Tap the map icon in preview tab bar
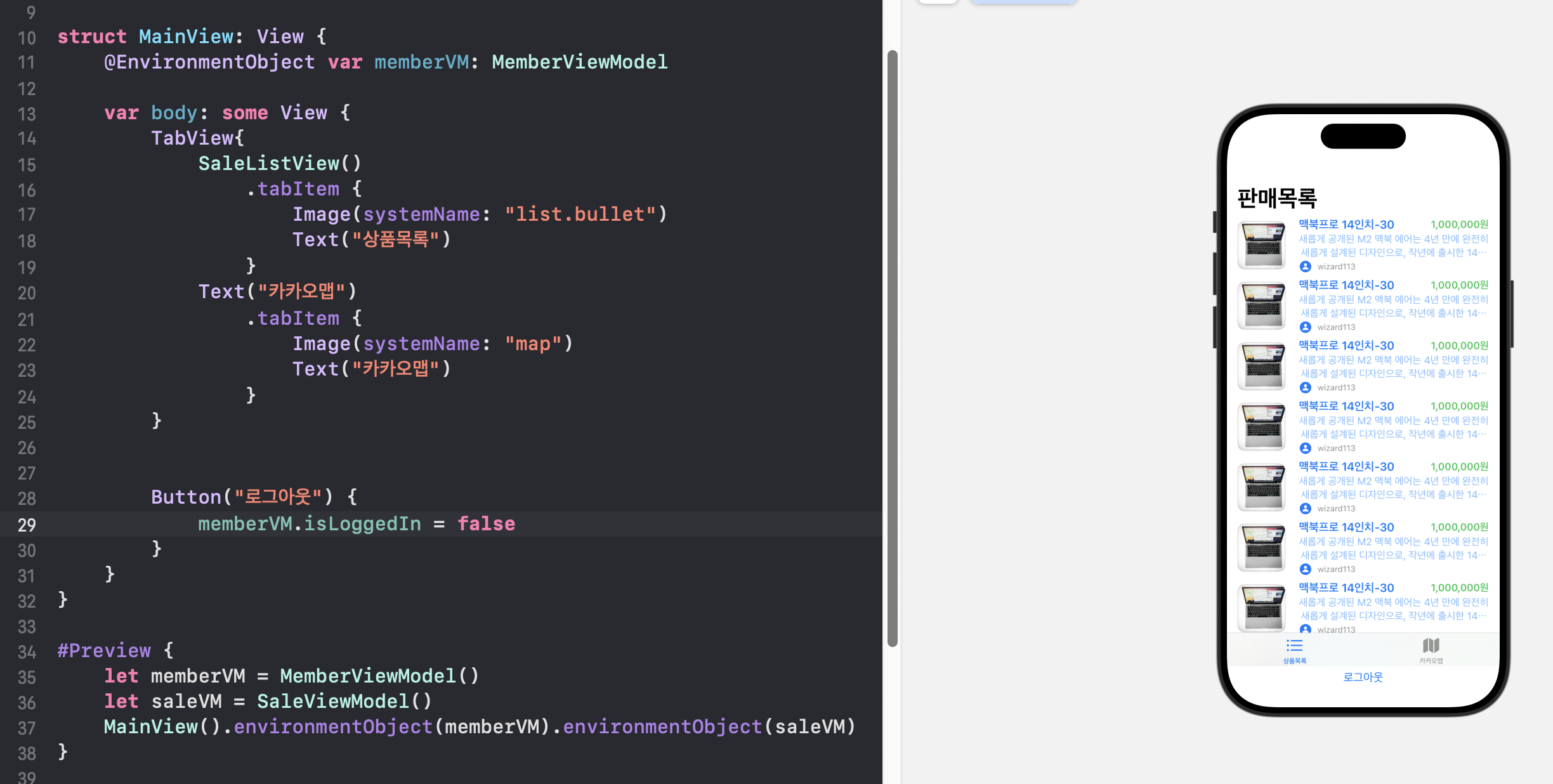The height and width of the screenshot is (784, 1553). coord(1431,646)
